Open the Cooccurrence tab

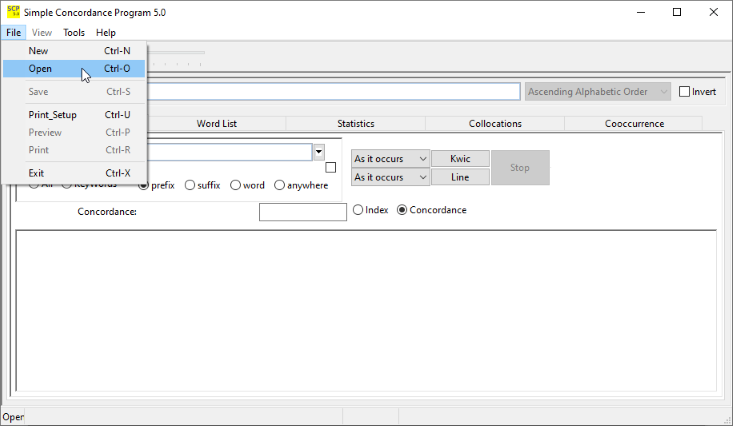(x=634, y=124)
